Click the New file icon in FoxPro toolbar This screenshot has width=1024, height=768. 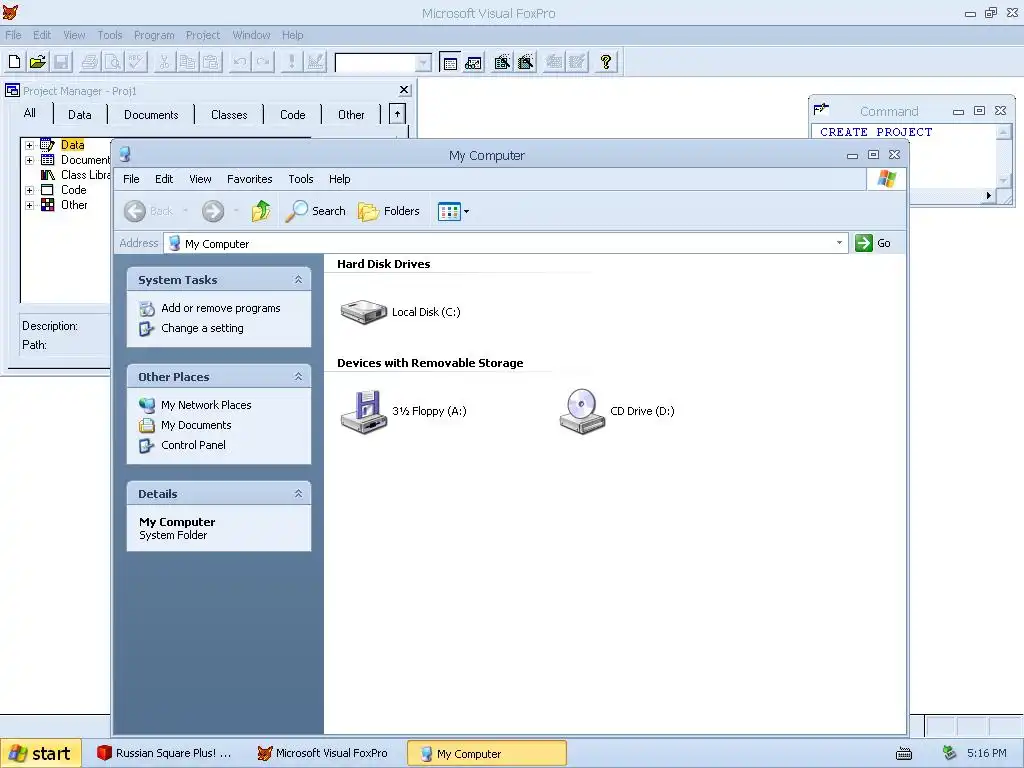tap(14, 62)
